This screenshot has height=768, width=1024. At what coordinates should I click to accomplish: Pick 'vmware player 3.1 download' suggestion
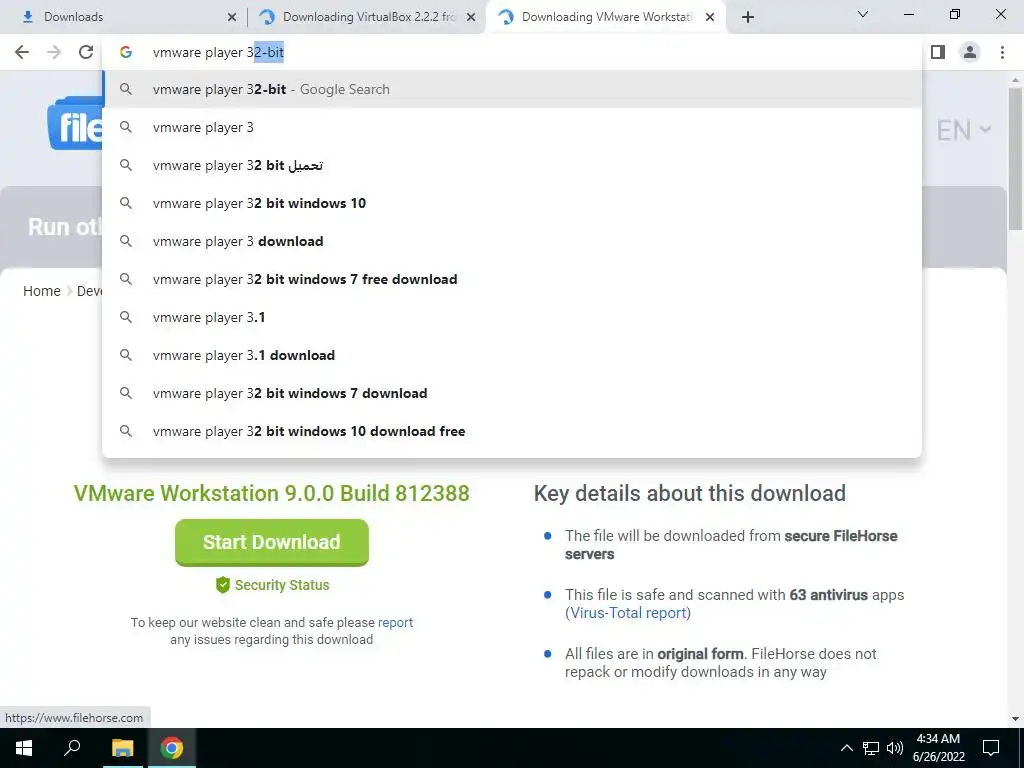[512, 355]
